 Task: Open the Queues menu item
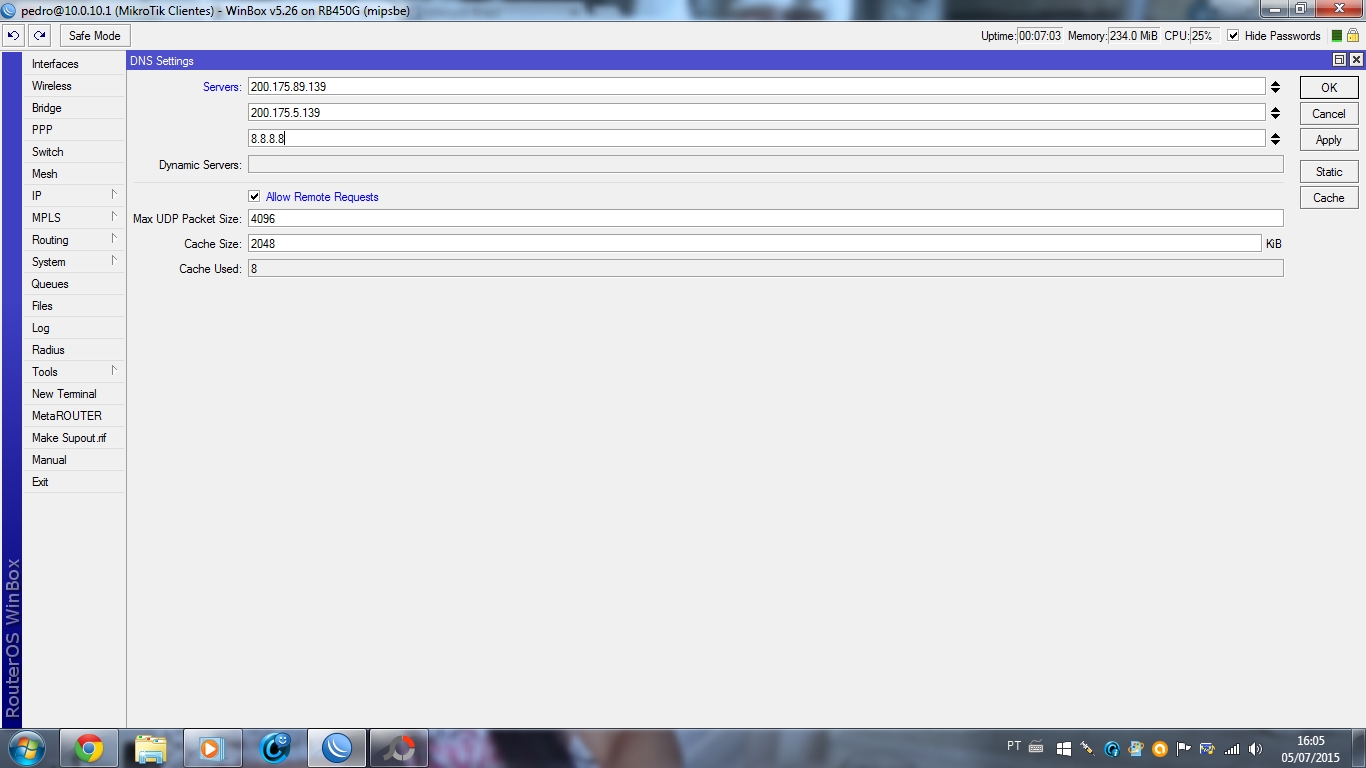[x=75, y=284]
